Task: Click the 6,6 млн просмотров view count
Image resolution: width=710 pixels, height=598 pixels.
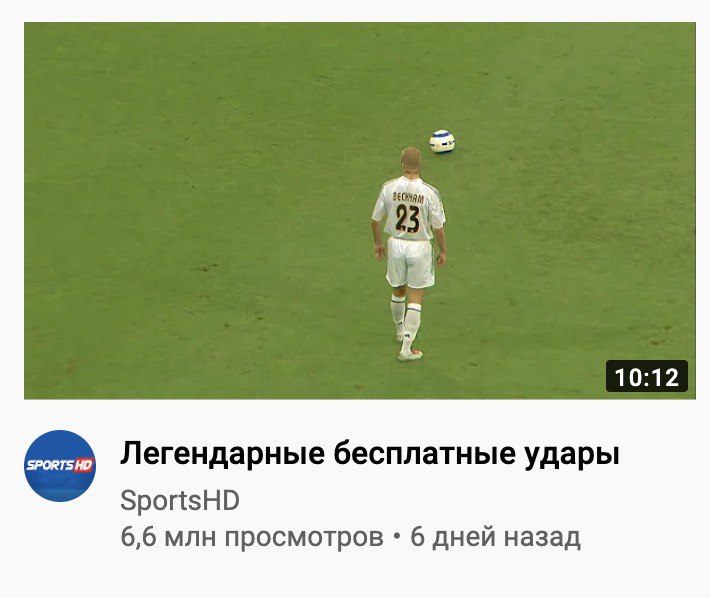Action: (x=252, y=537)
